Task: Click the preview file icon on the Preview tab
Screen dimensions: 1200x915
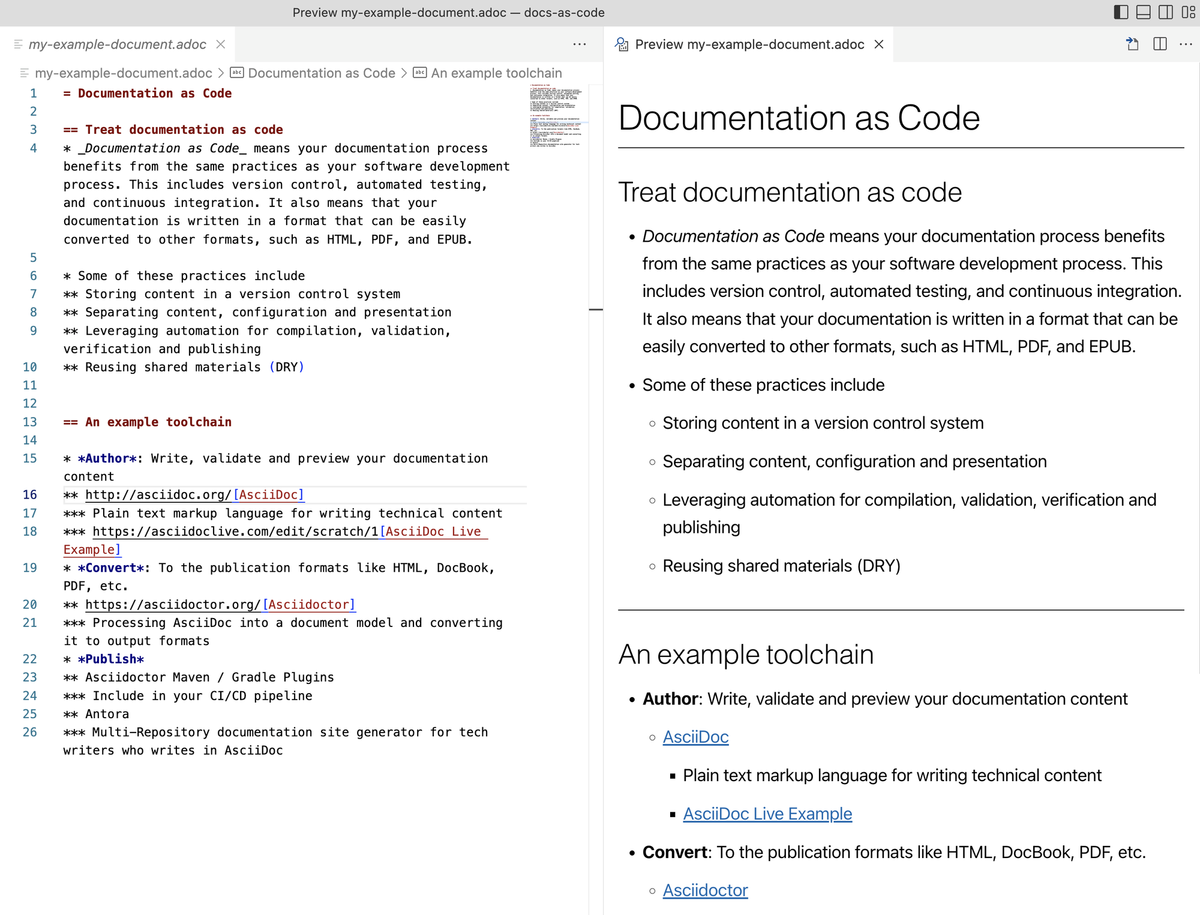Action: coord(622,44)
